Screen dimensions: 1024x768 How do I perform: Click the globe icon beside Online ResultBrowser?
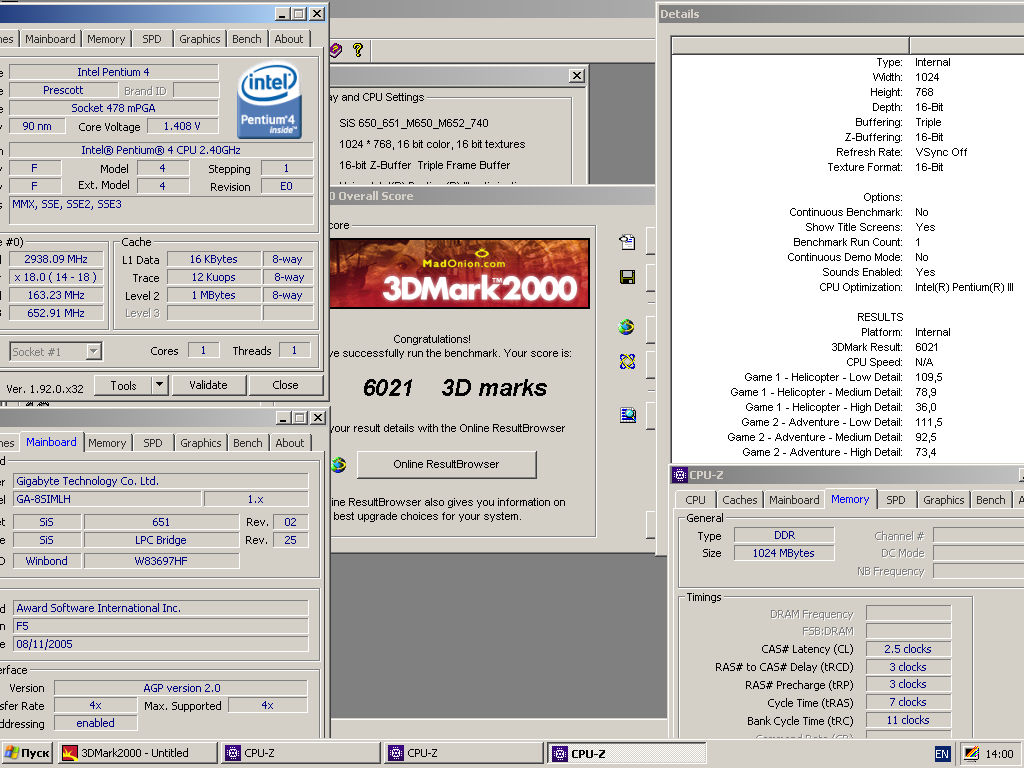click(x=338, y=464)
